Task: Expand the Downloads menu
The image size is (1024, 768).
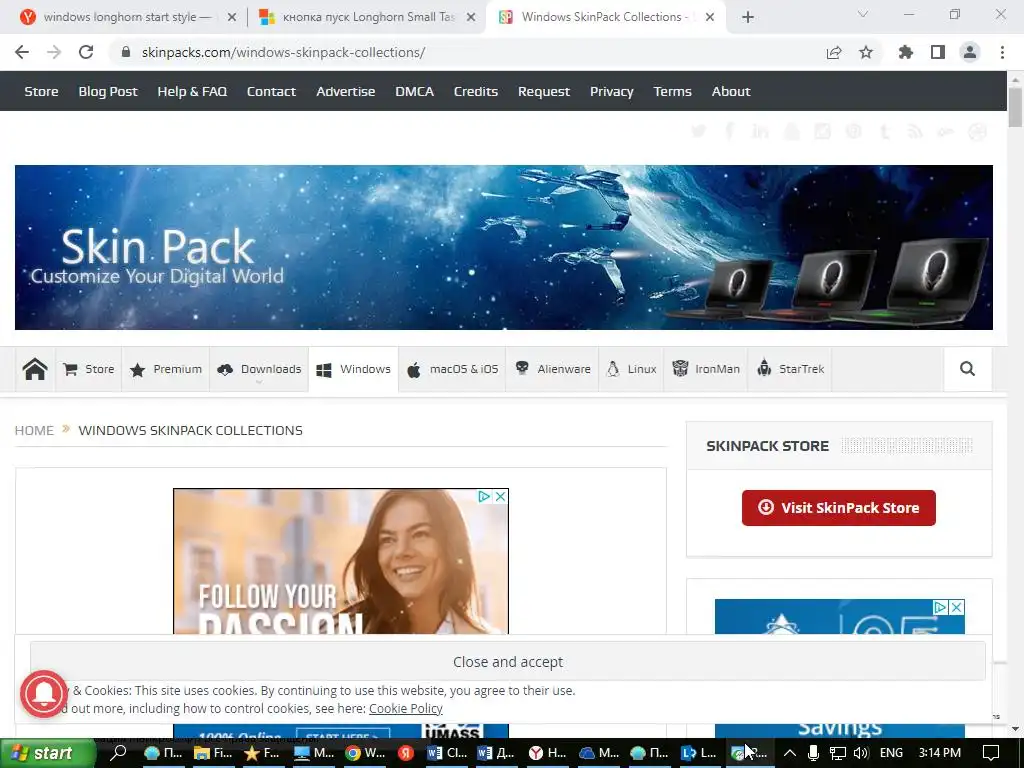Action: pos(259,369)
